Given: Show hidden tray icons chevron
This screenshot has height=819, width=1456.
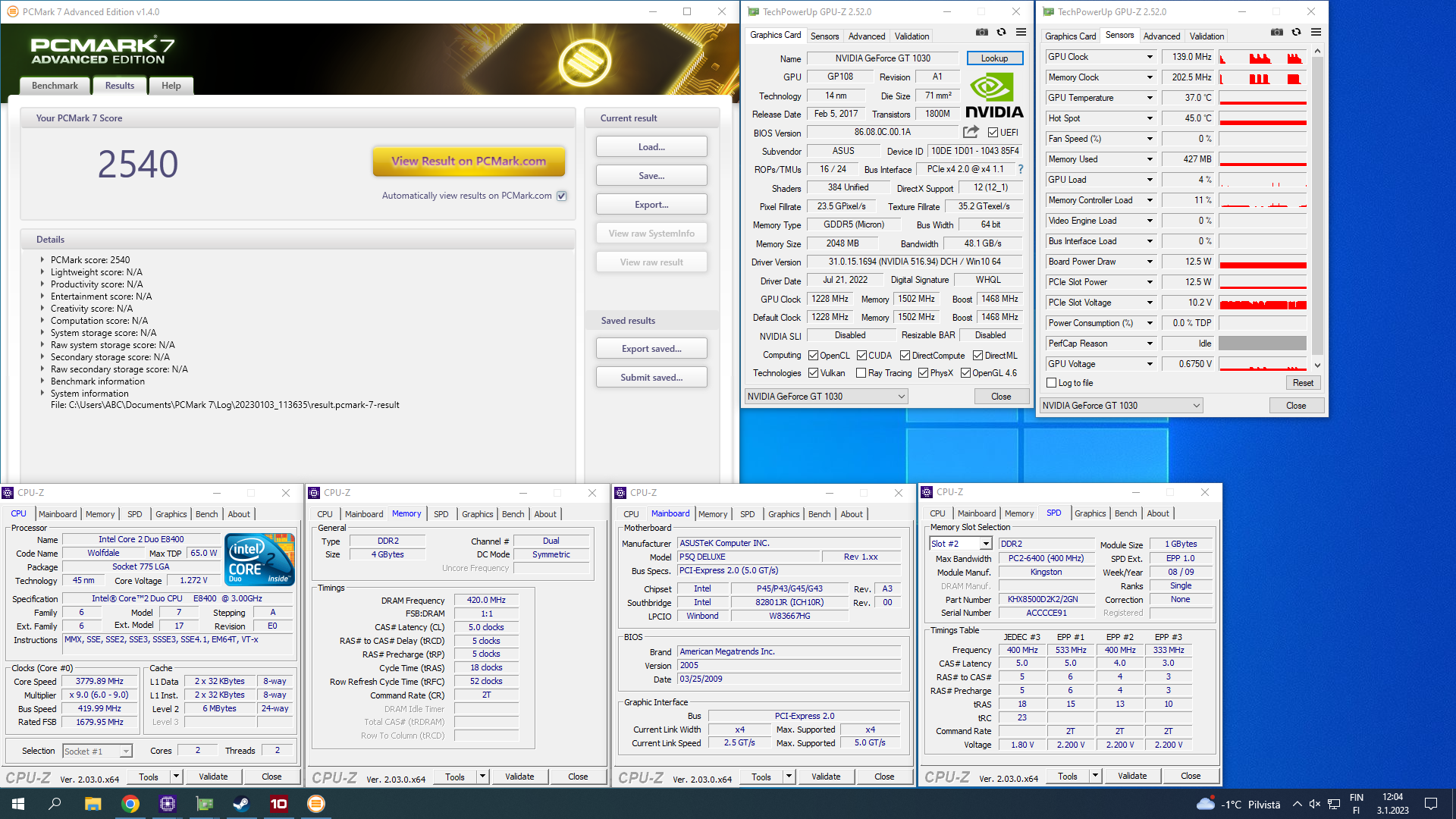Looking at the screenshot, I should coord(1297,804).
